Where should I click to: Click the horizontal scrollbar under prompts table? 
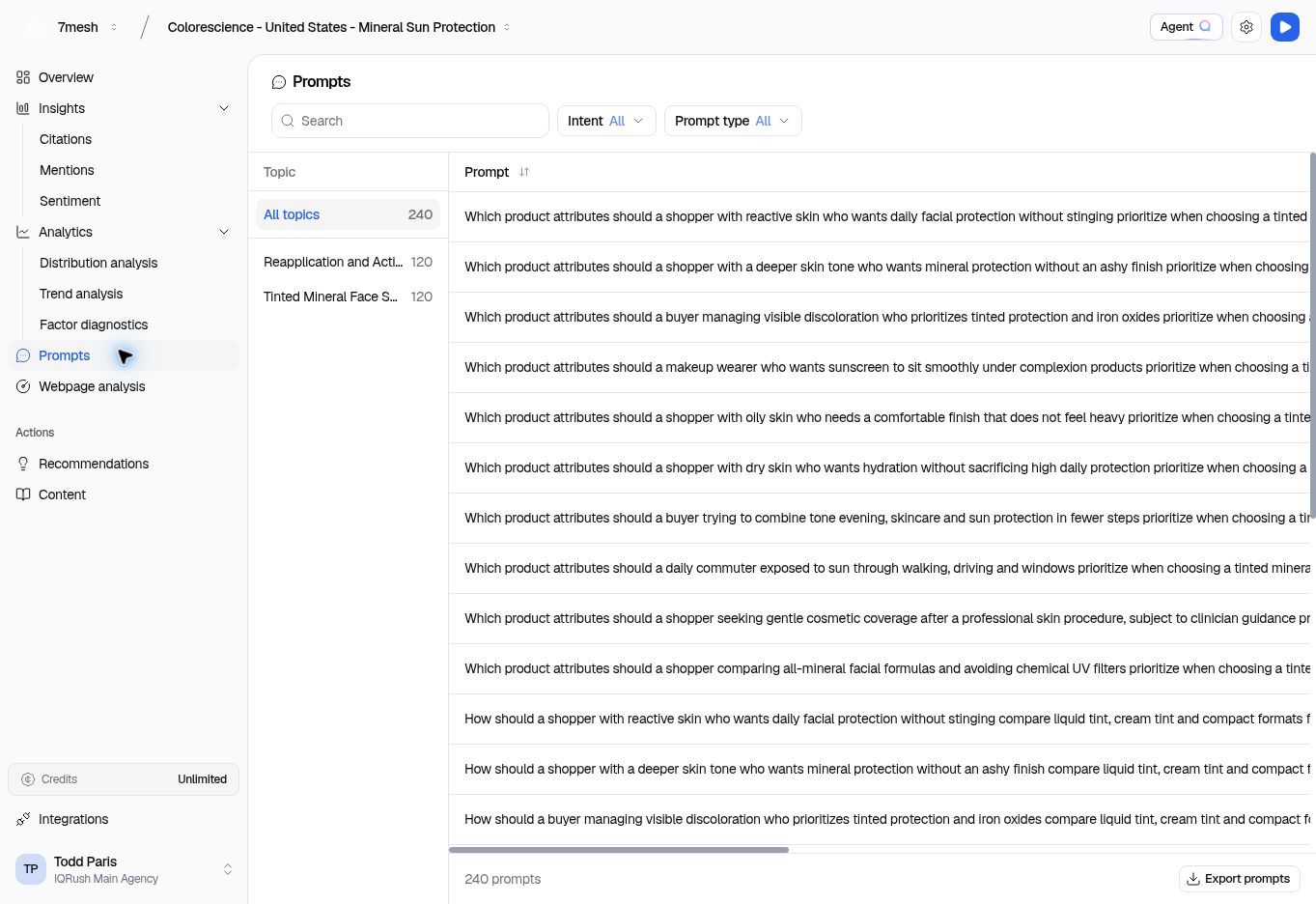click(x=619, y=850)
